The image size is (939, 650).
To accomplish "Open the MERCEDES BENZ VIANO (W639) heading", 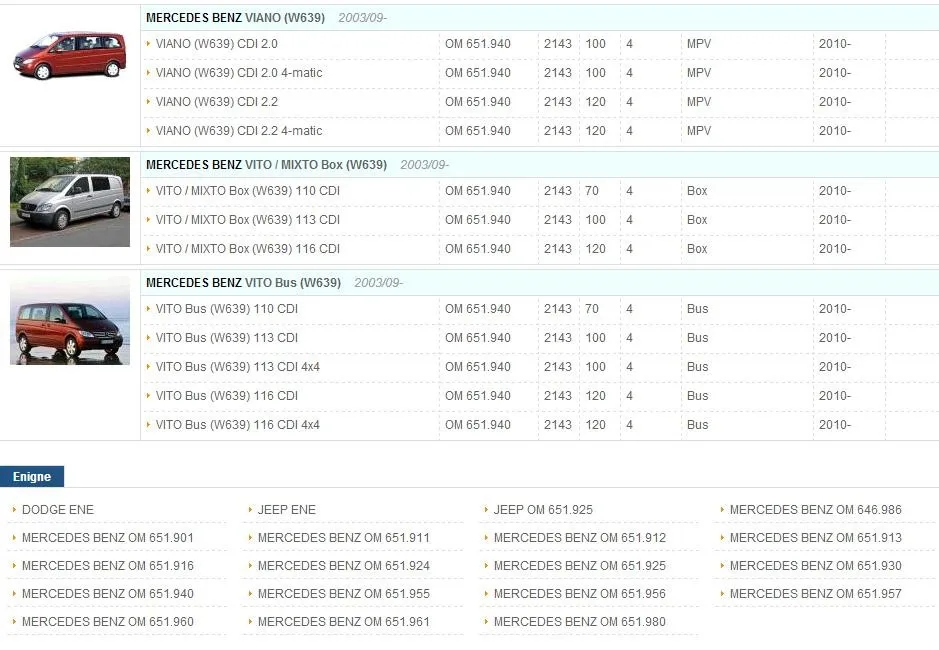I will pyautogui.click(x=235, y=18).
